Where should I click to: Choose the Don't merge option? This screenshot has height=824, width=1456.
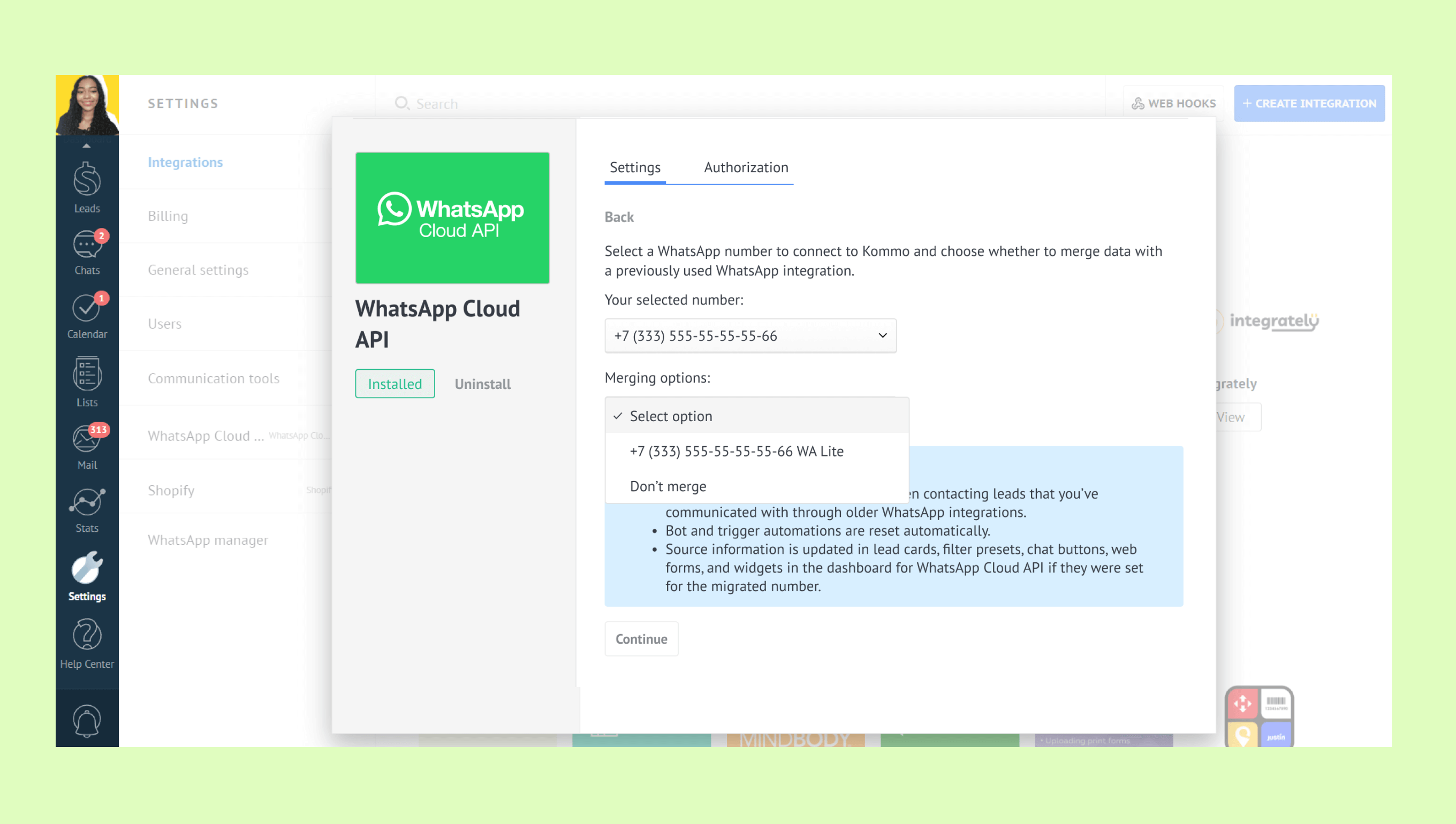[x=757, y=486]
